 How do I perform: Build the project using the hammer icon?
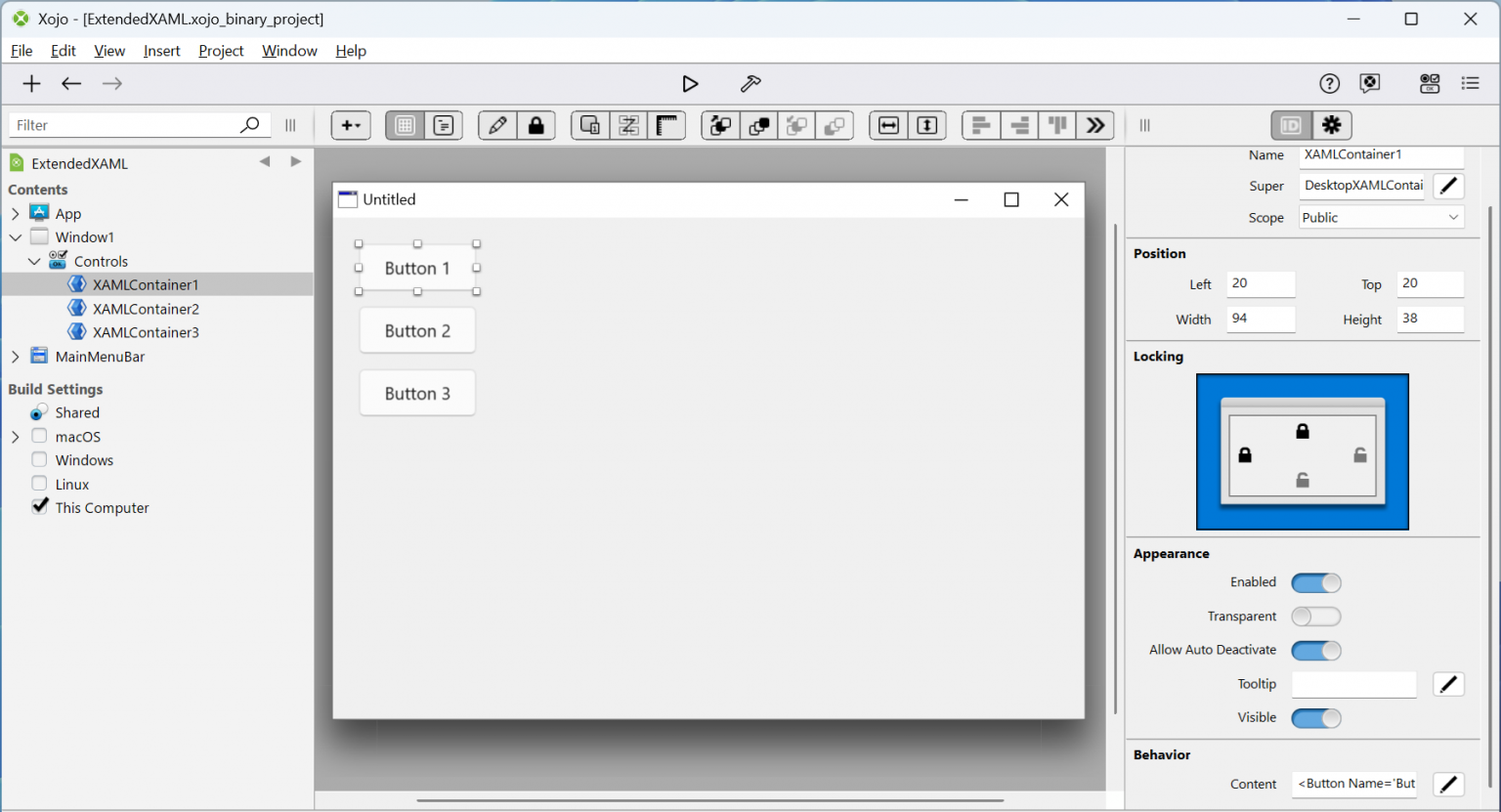click(750, 83)
